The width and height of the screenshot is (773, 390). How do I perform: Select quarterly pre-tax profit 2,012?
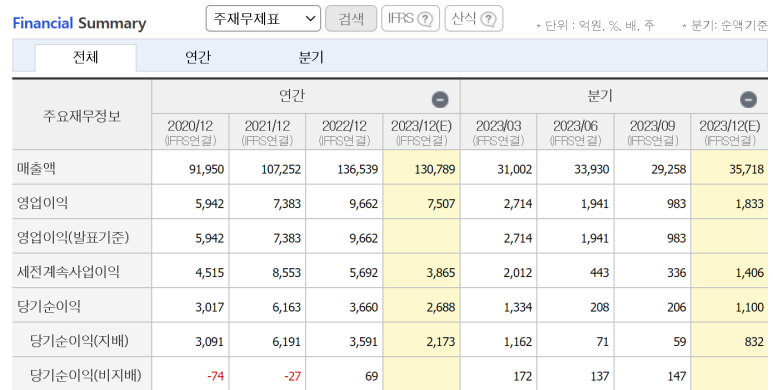(518, 273)
